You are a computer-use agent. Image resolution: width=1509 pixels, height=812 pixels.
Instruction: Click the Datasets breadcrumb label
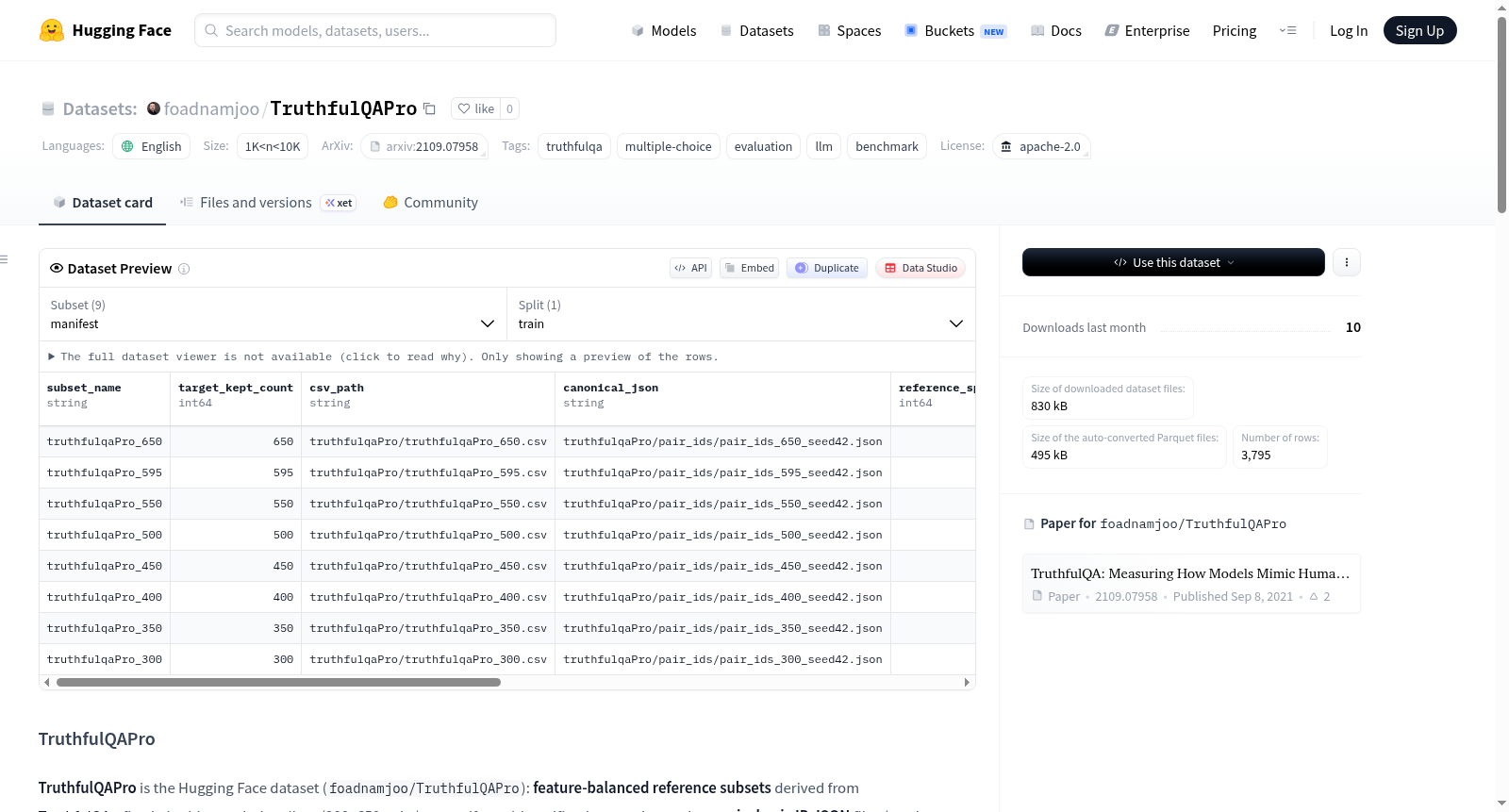(x=100, y=108)
